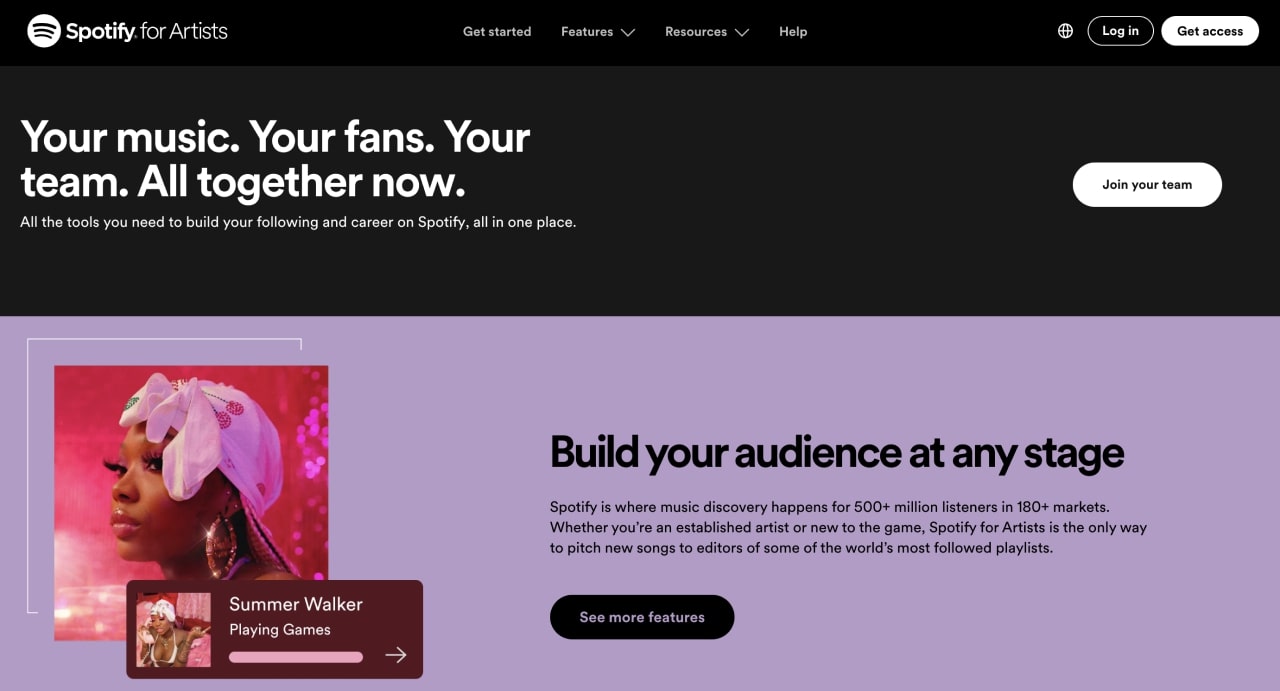Select Get started in the navigation
The image size is (1280, 691).
pyautogui.click(x=497, y=32)
